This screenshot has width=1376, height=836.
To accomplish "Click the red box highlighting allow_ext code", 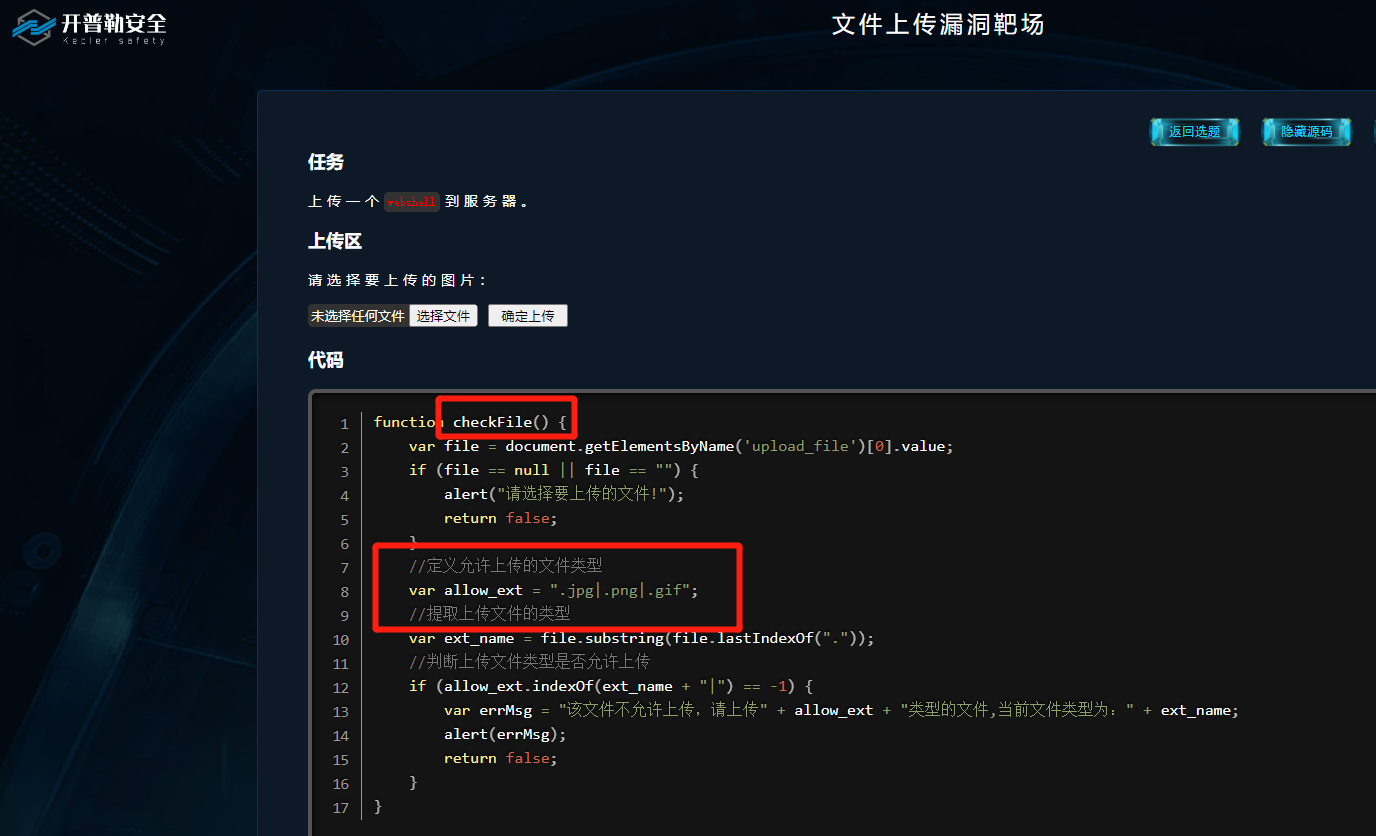I will pyautogui.click(x=557, y=588).
